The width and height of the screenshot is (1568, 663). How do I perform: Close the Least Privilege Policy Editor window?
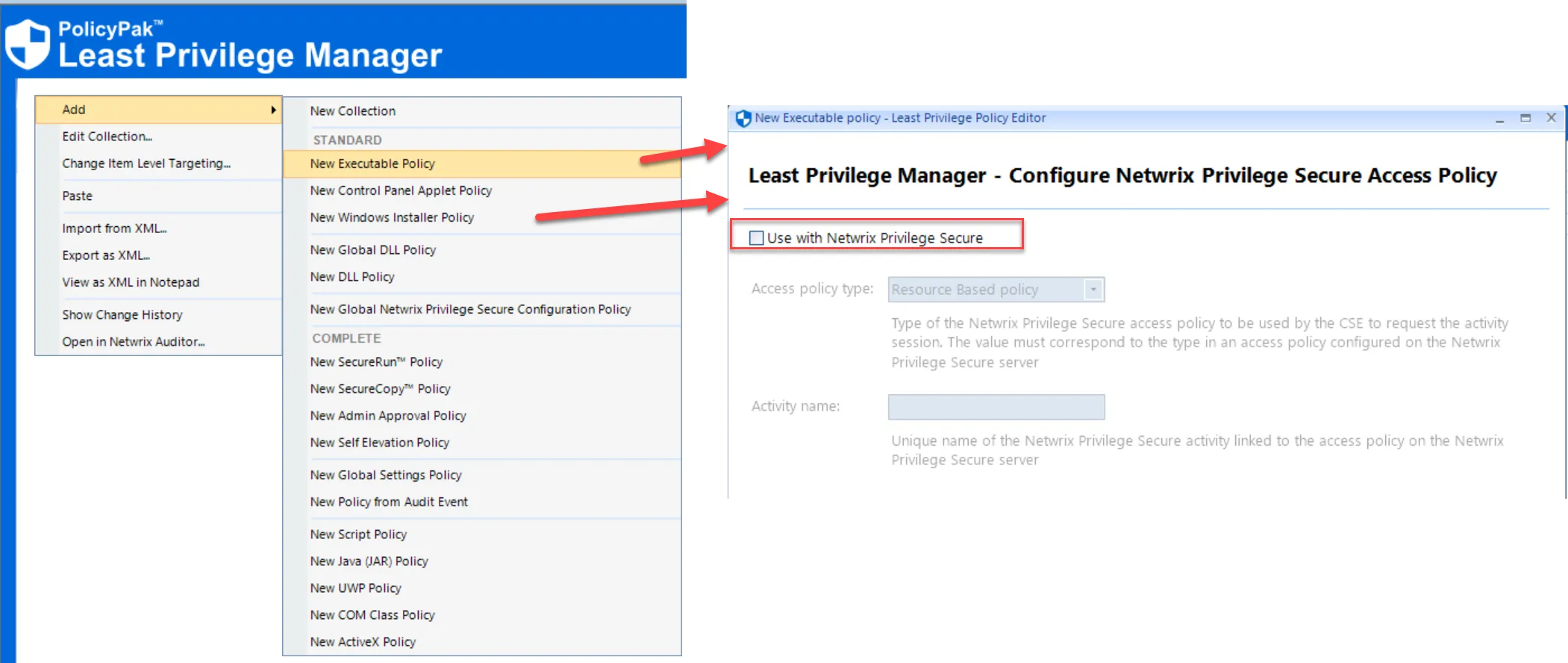(x=1551, y=117)
